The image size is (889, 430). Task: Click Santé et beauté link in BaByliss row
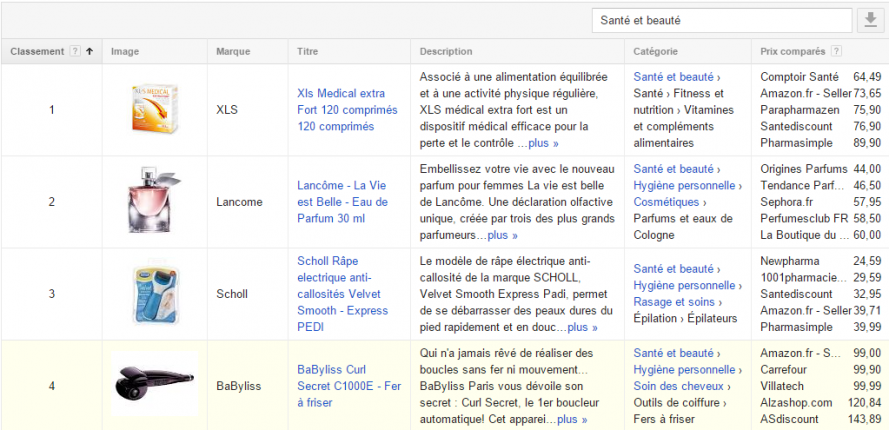[x=673, y=353]
